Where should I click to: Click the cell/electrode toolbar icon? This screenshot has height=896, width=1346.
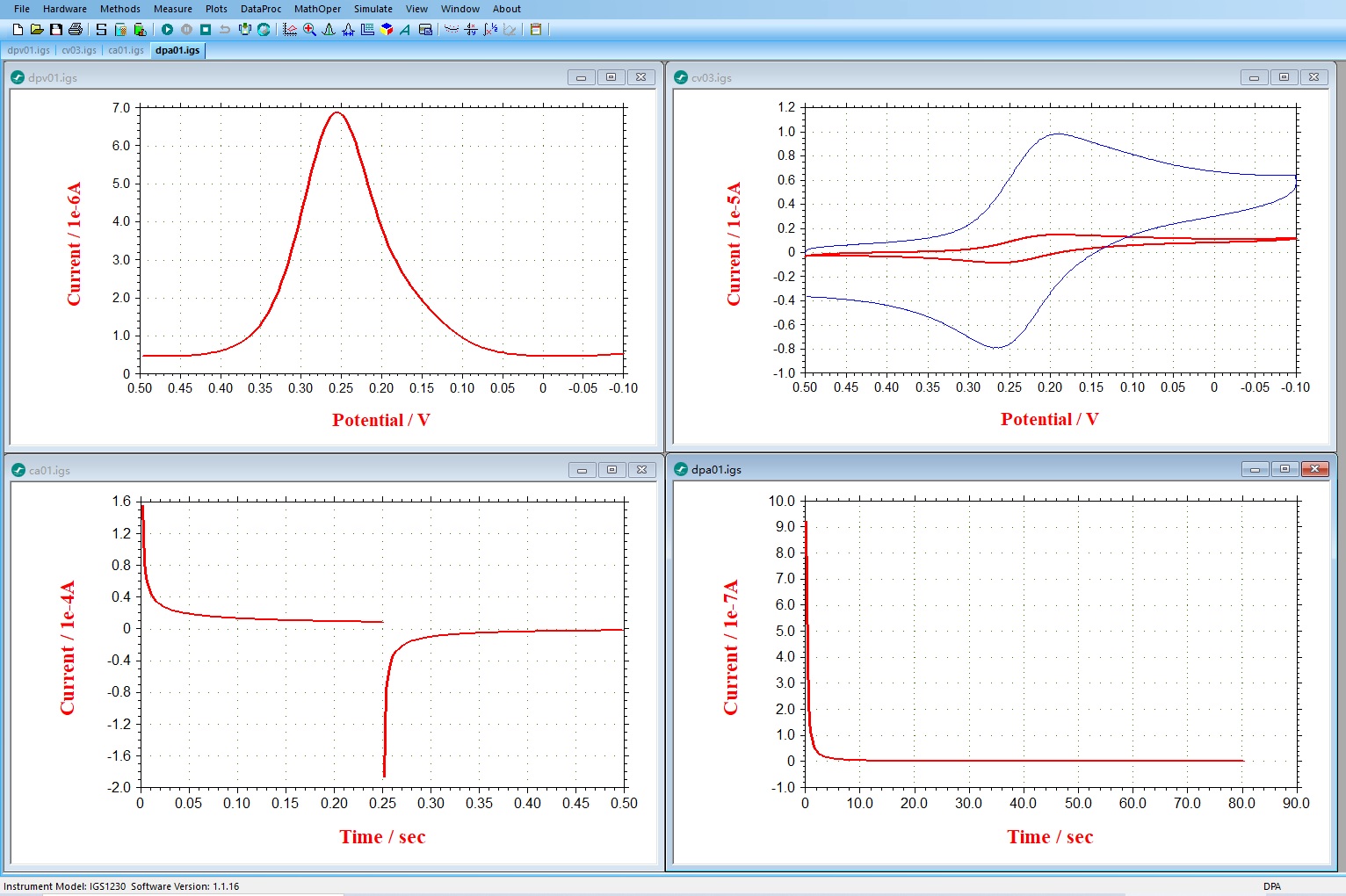pos(244,29)
